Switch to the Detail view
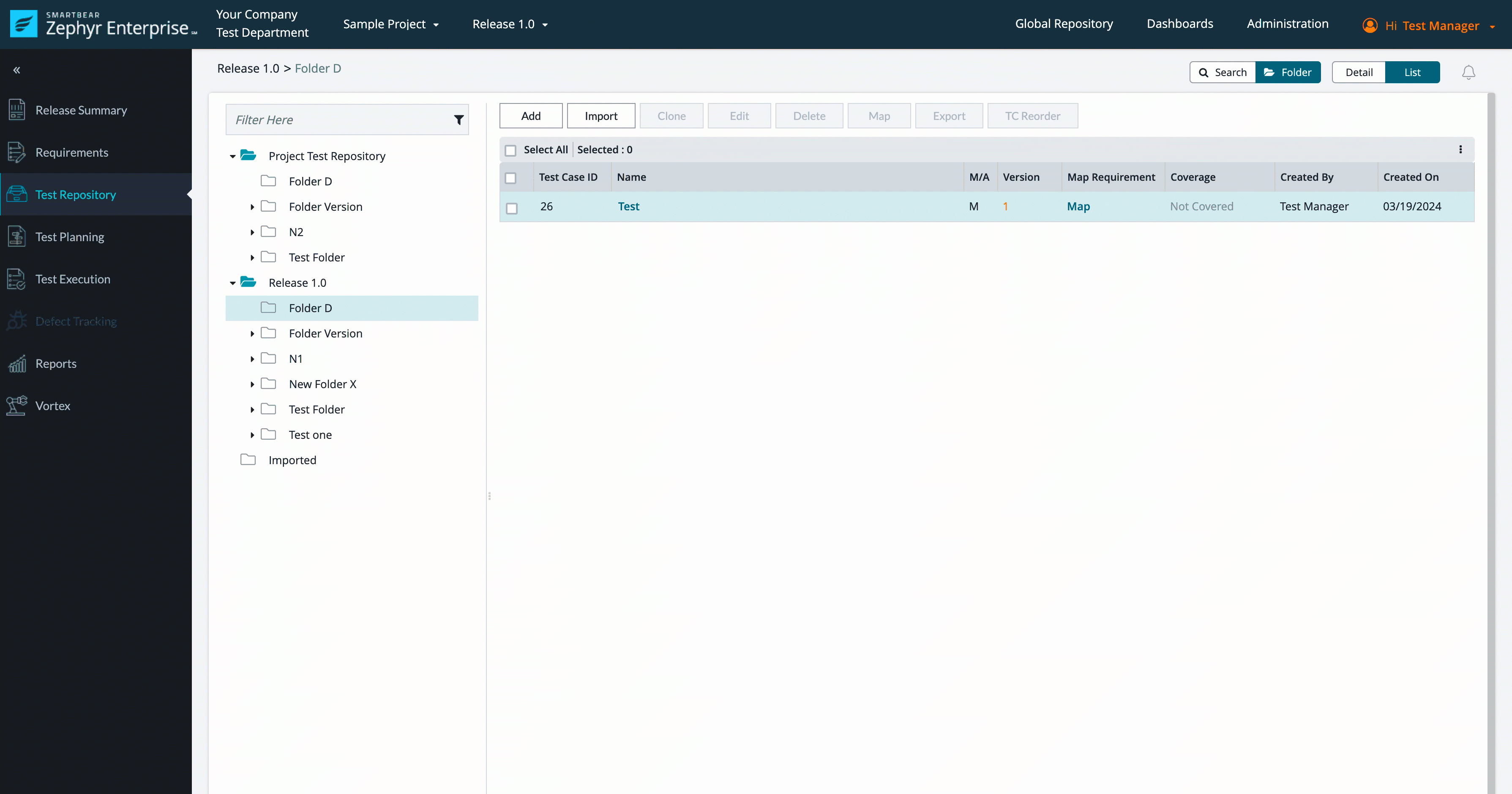The width and height of the screenshot is (1512, 794). pos(1358,72)
